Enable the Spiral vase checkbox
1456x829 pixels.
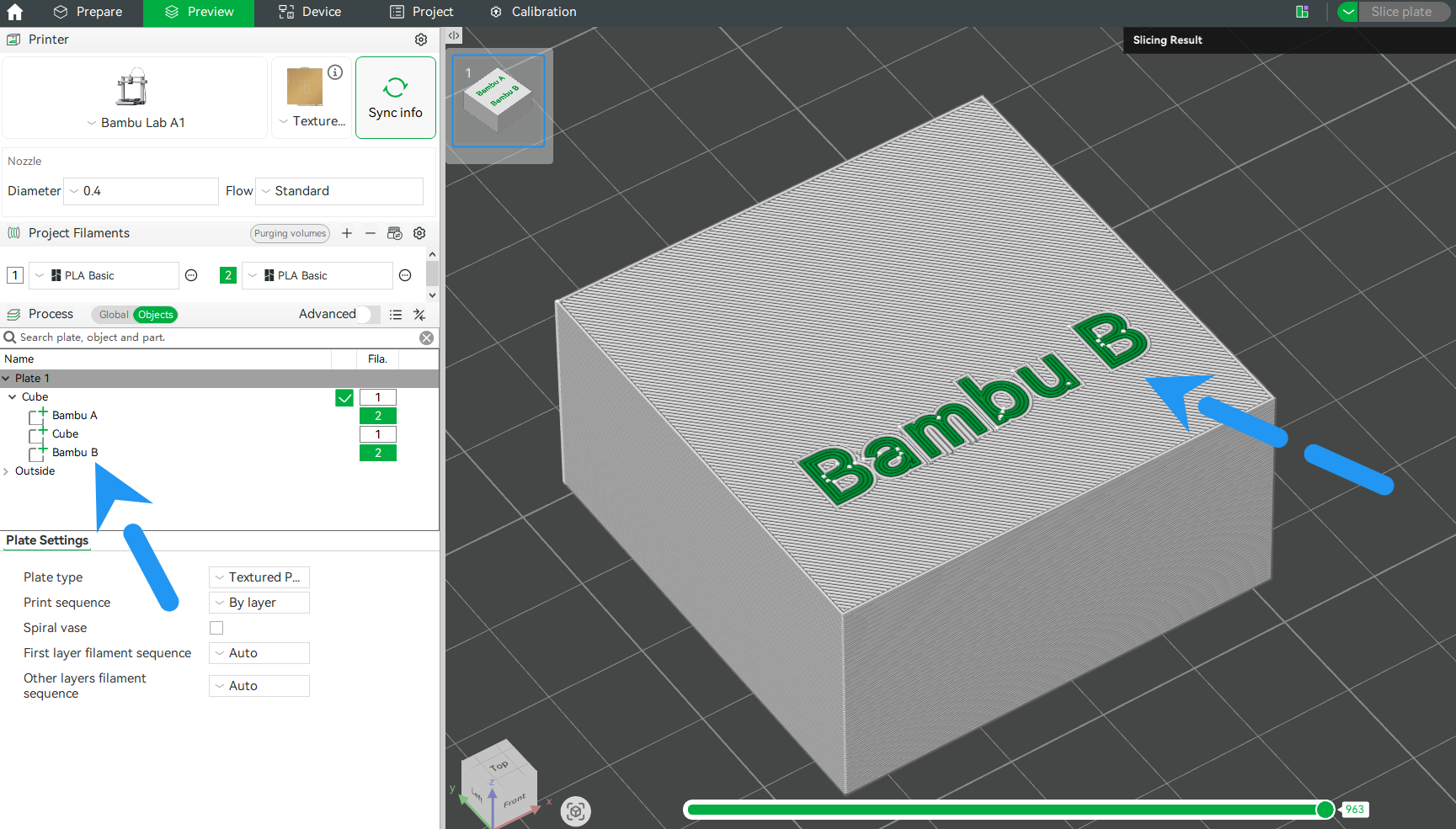(x=216, y=628)
